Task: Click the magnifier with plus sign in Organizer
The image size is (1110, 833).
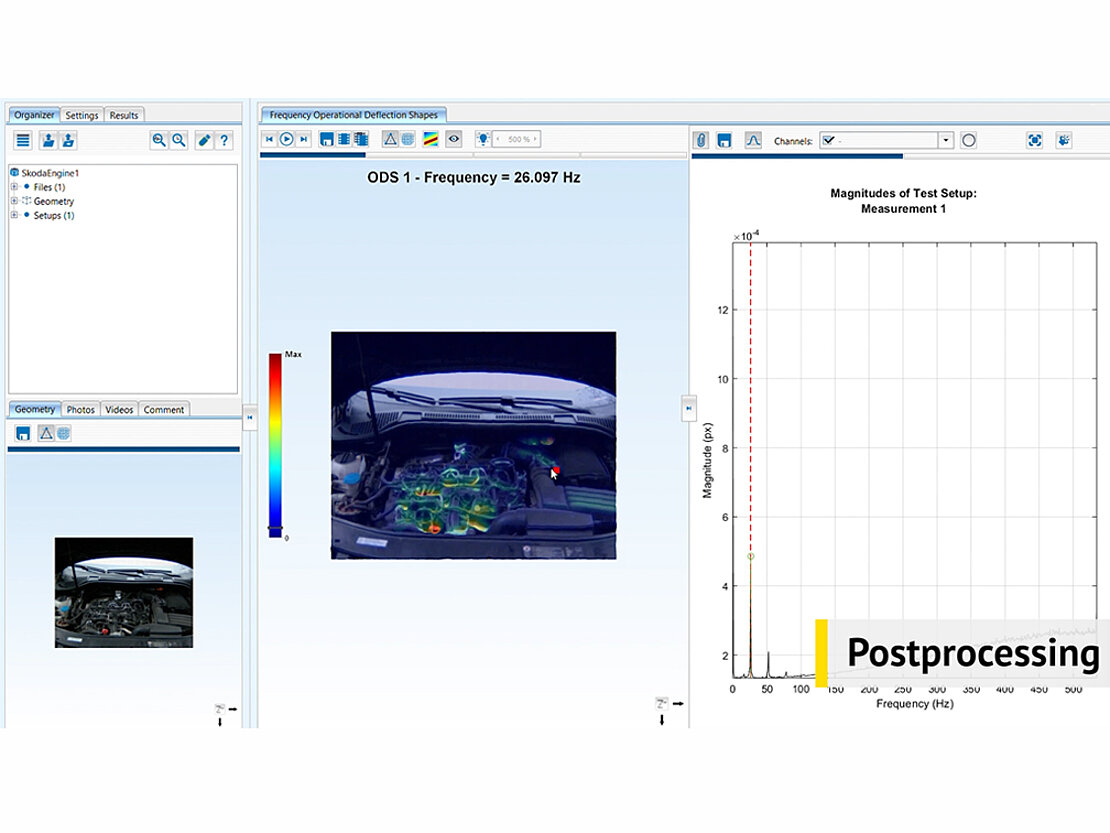Action: [x=159, y=140]
